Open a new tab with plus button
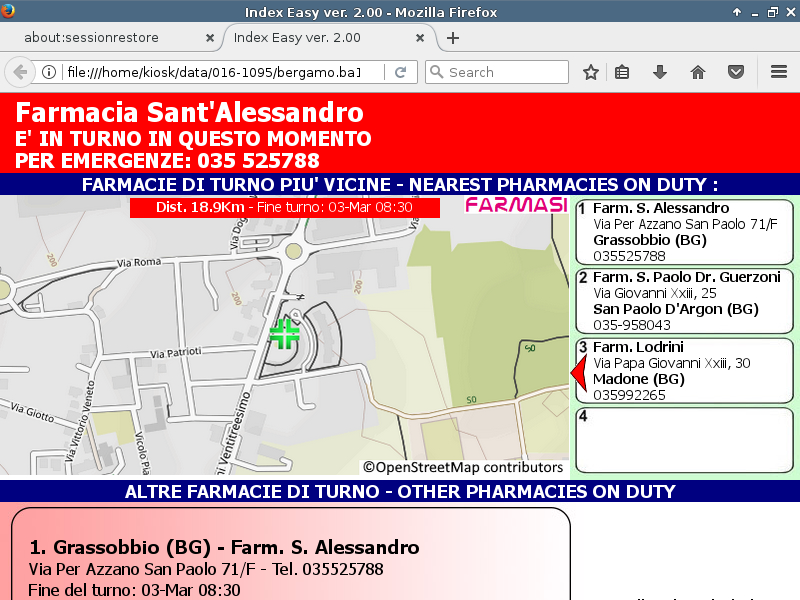This screenshot has width=800, height=600. coord(453,38)
